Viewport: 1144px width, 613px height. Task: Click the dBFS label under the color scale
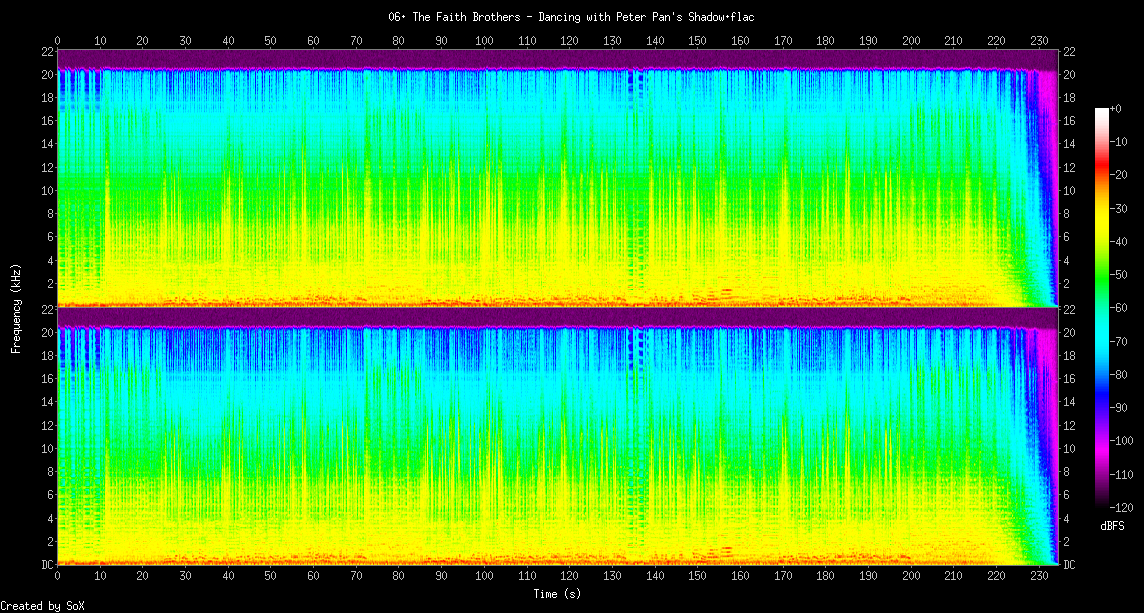click(x=1114, y=525)
